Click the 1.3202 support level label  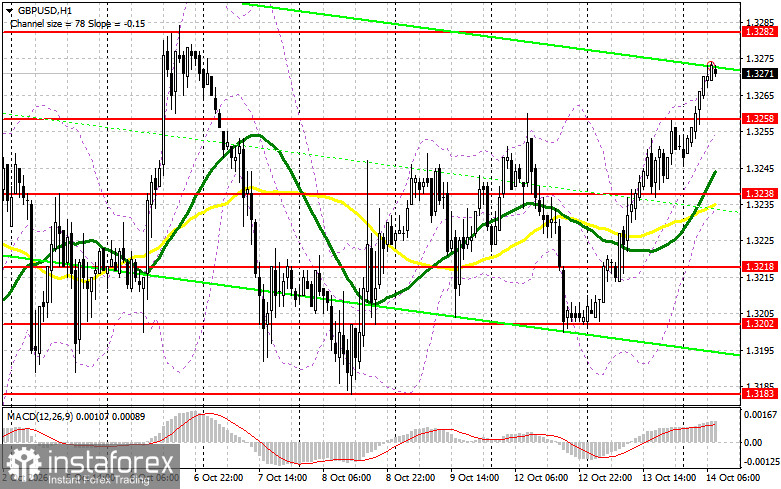(759, 324)
